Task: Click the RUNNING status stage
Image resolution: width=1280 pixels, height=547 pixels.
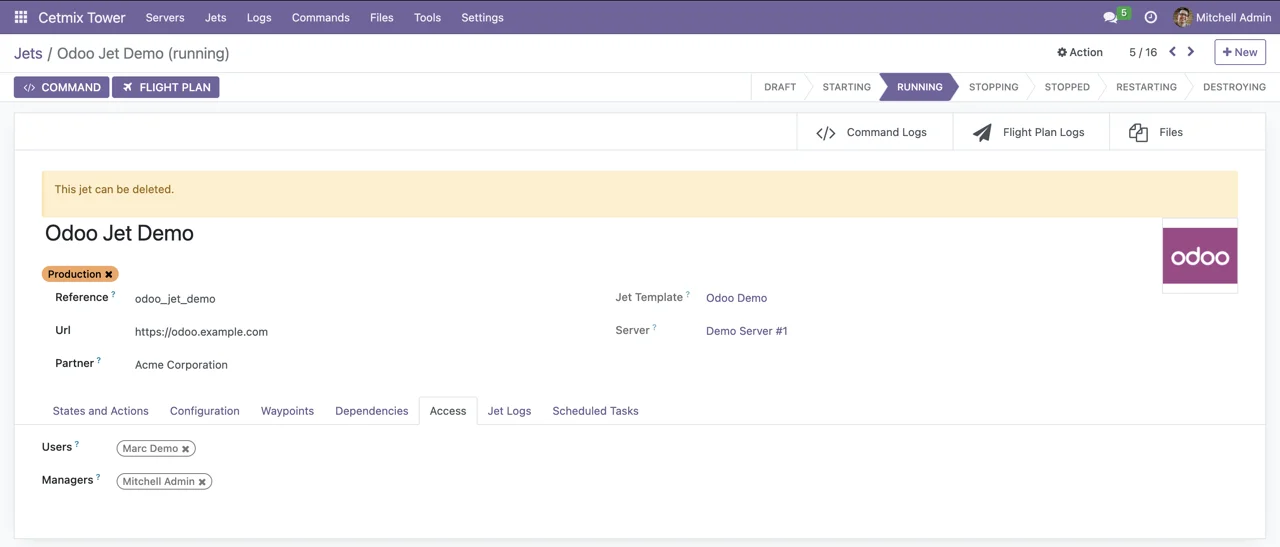Action: pos(919,87)
